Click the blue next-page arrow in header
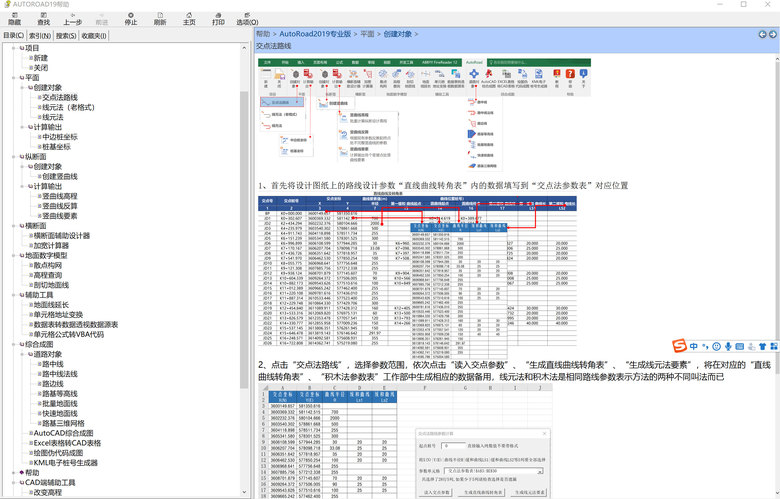The width and height of the screenshot is (780, 499). pyautogui.click(x=770, y=34)
